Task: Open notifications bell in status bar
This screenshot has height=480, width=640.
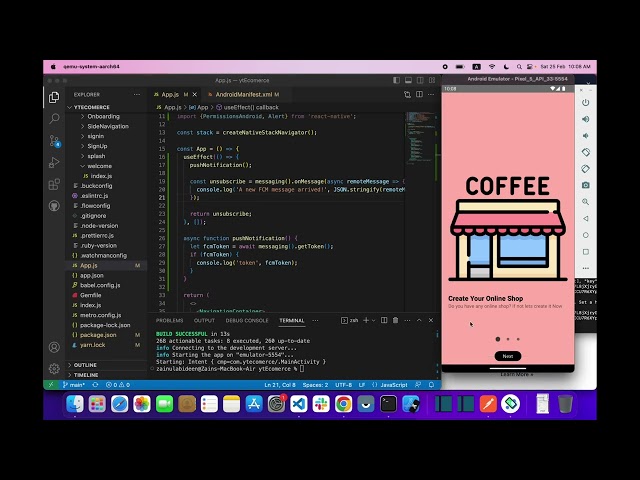Action: pyautogui.click(x=431, y=384)
